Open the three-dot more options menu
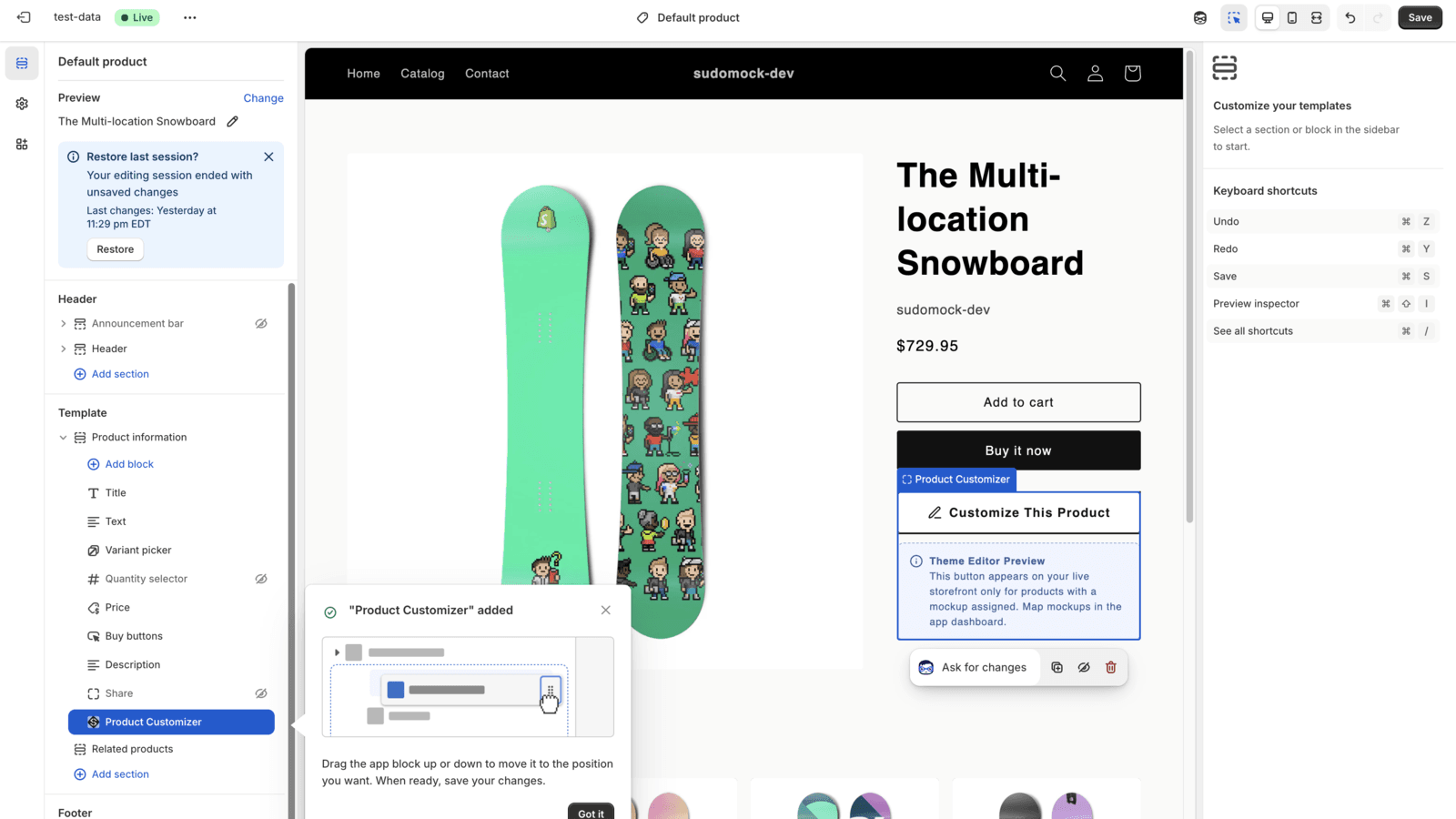This screenshot has height=819, width=1456. pyautogui.click(x=189, y=17)
